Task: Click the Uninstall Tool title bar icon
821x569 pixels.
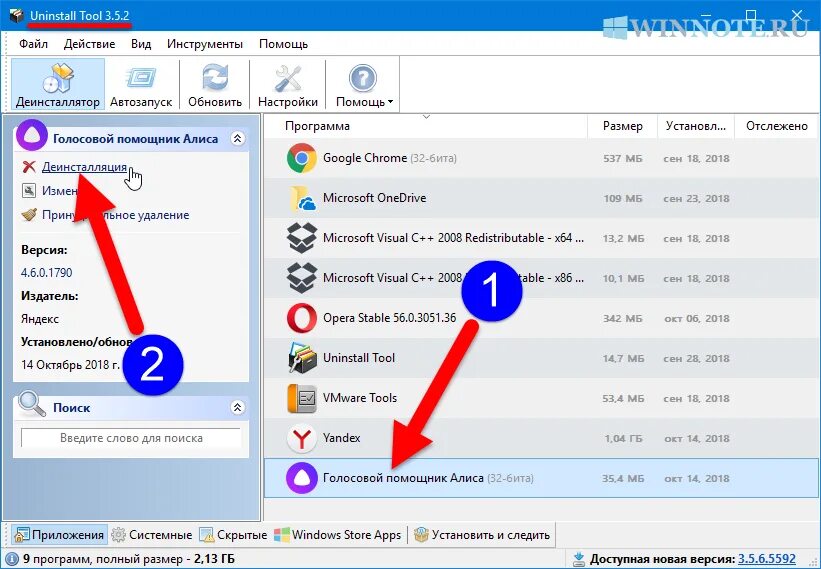Action: click(16, 15)
